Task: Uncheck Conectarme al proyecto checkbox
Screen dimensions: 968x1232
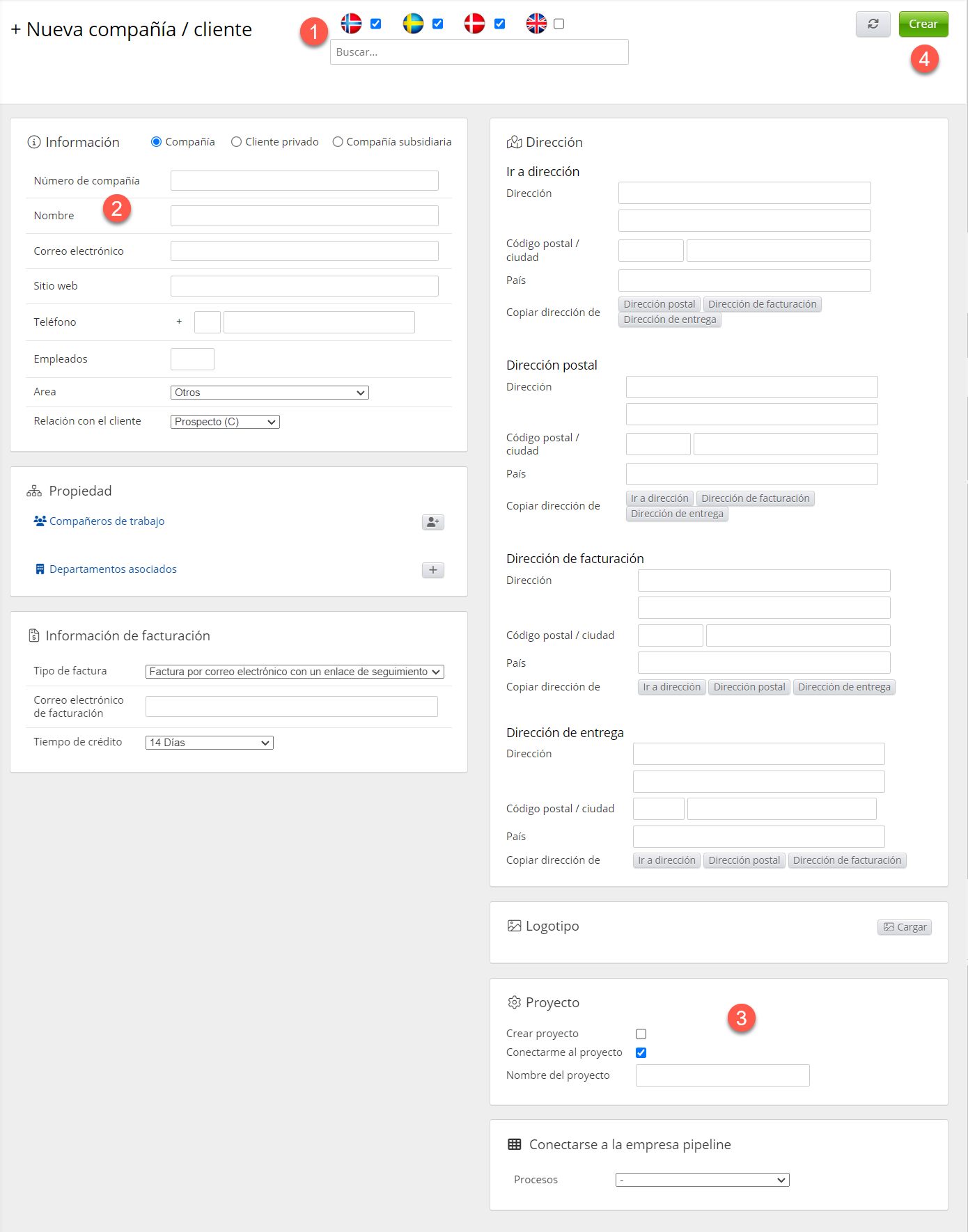Action: coord(641,1053)
